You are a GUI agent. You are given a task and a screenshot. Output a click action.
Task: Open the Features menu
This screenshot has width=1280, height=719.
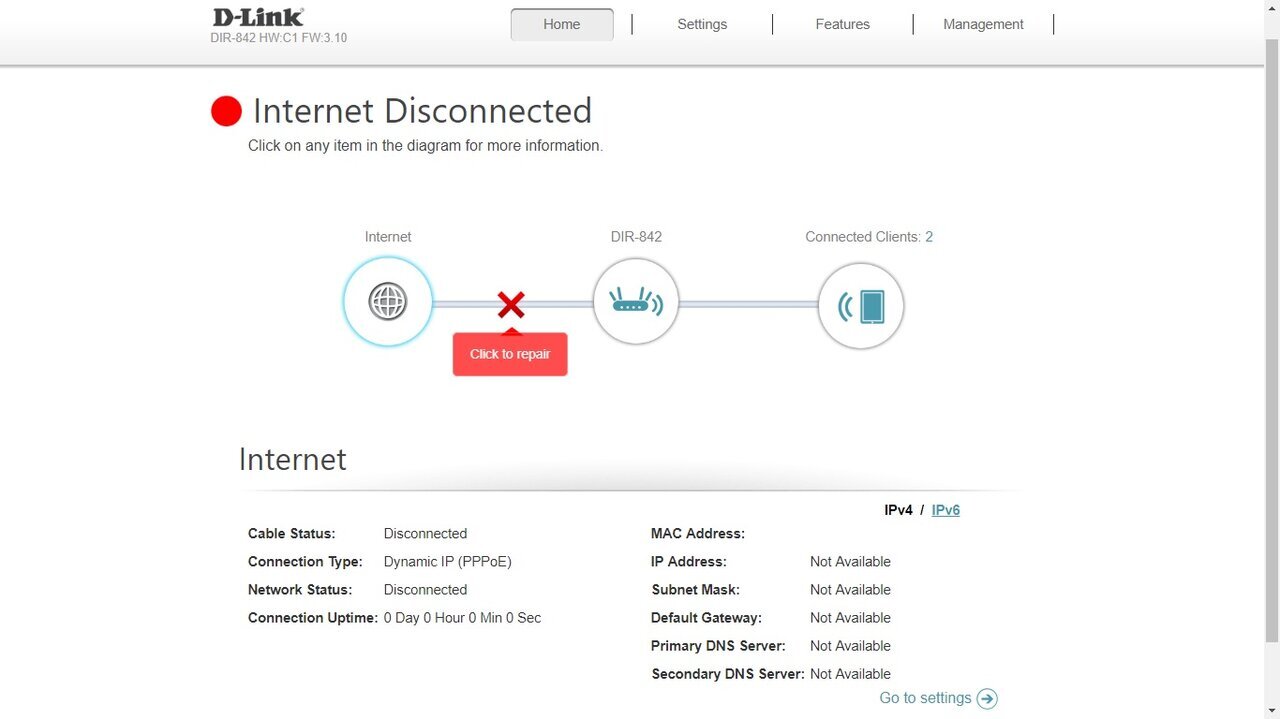[843, 24]
